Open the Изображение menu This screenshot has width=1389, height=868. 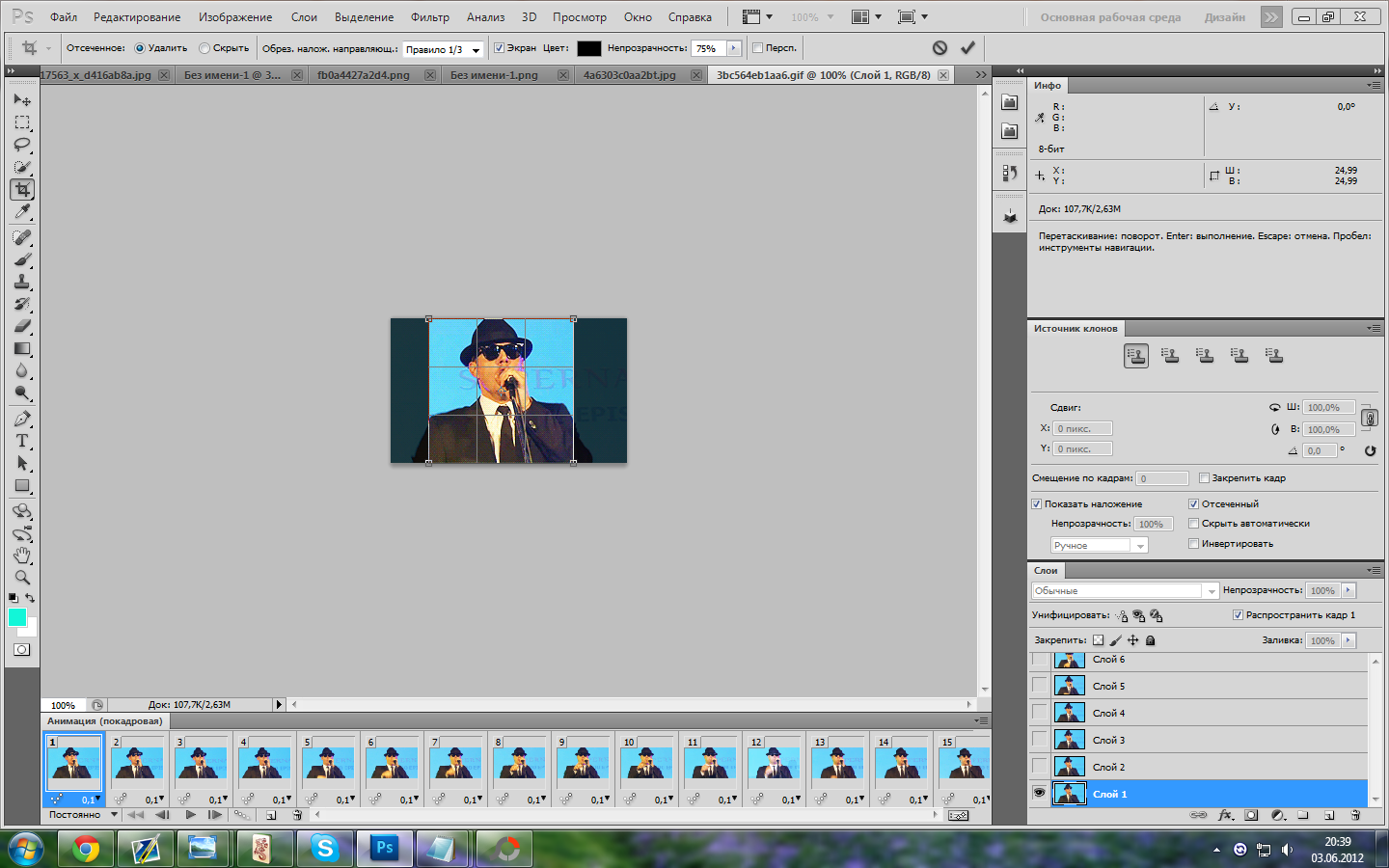click(235, 17)
